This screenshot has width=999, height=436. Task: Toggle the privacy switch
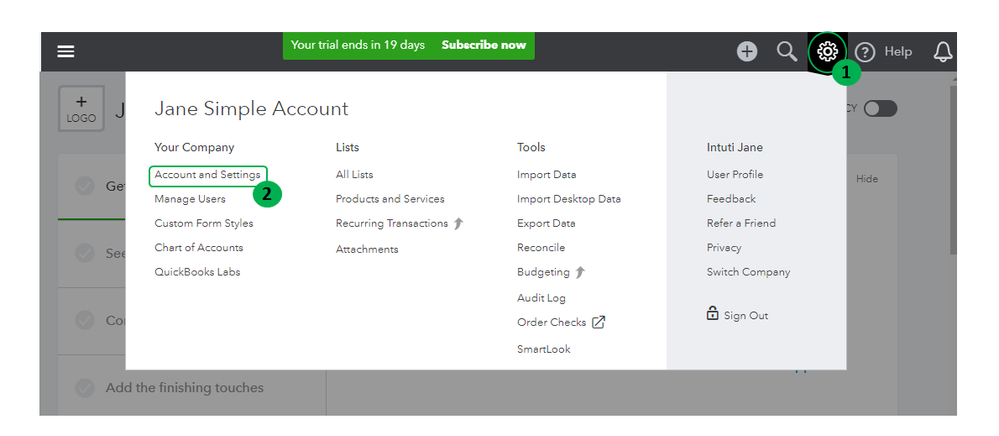point(880,109)
